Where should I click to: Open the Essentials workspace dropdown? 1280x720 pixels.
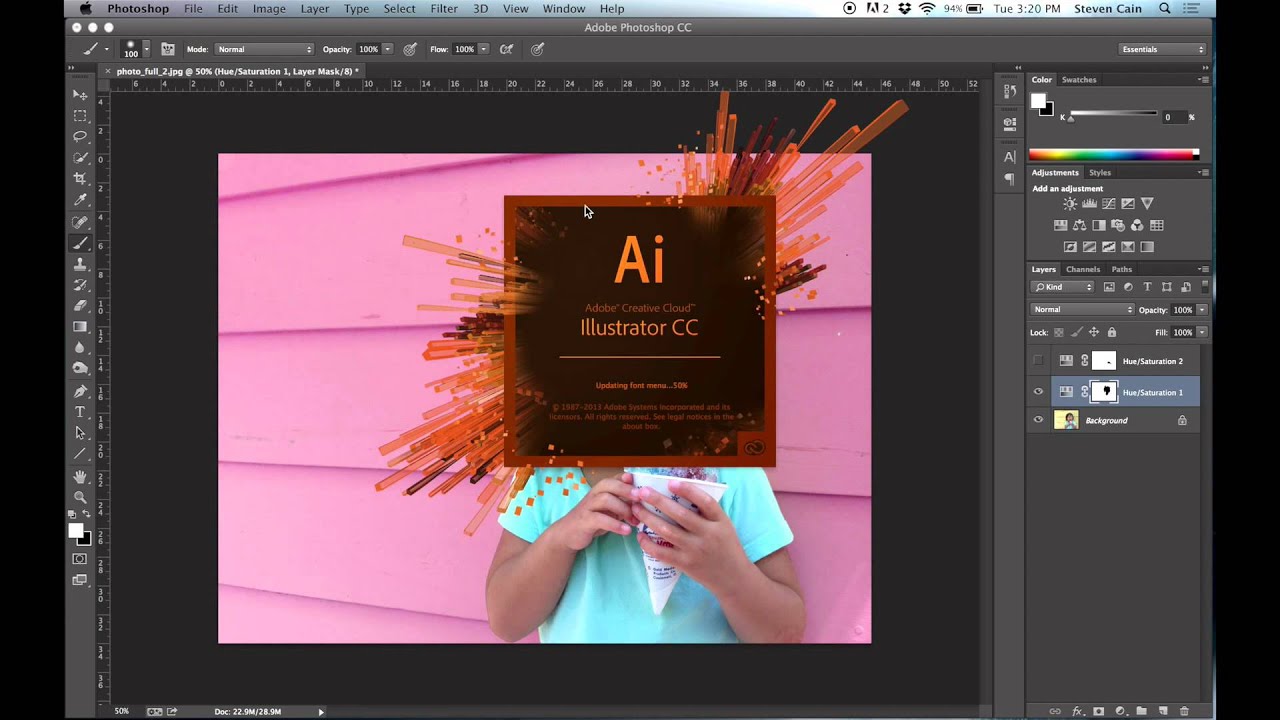(x=1162, y=49)
